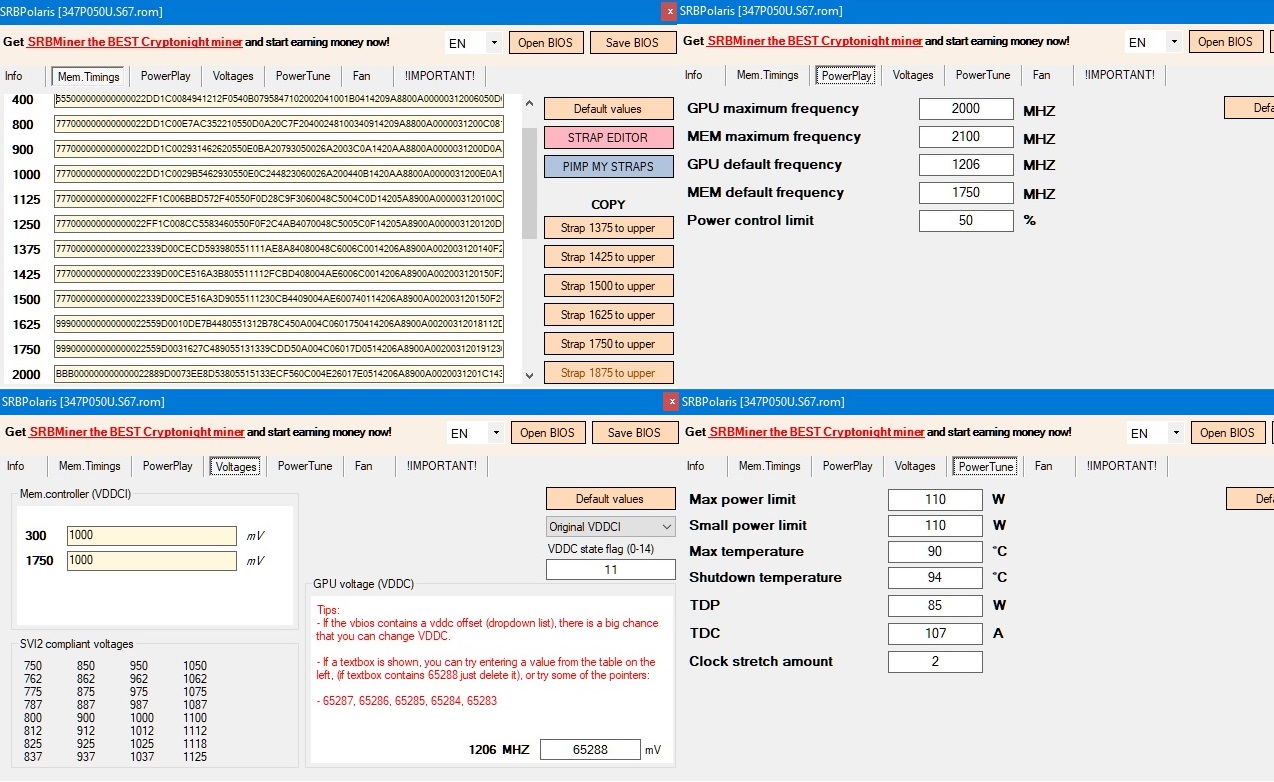Click SRBMiner link in top-left window

[134, 42]
